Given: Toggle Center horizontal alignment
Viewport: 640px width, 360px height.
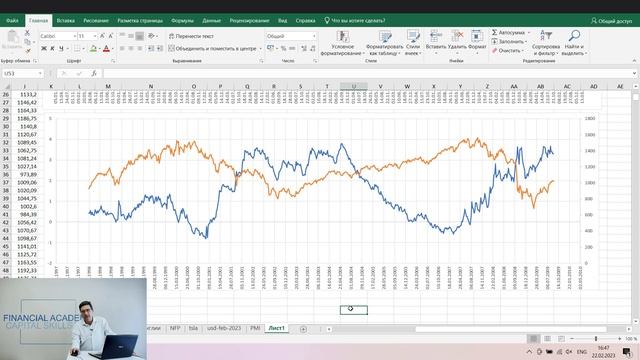Looking at the screenshot, I should click(131, 49).
